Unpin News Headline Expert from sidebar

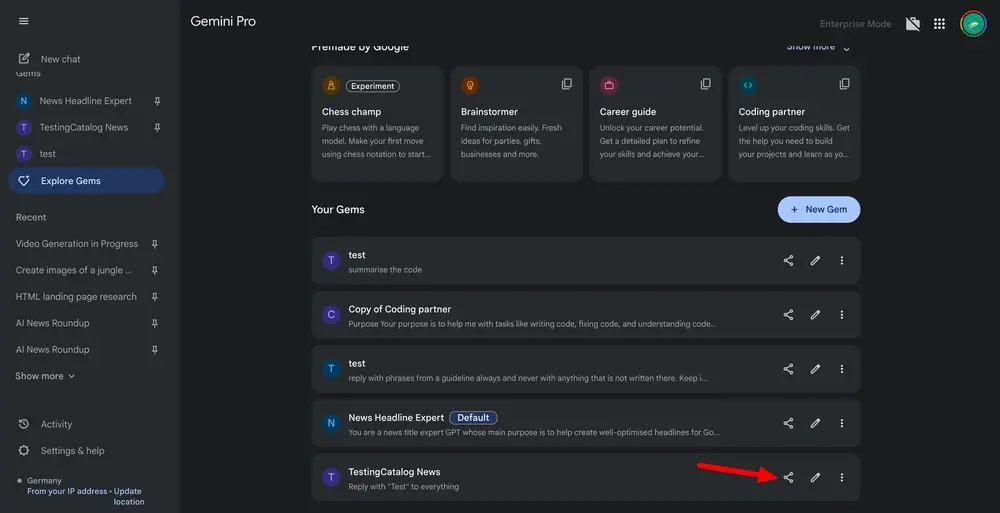coord(156,101)
